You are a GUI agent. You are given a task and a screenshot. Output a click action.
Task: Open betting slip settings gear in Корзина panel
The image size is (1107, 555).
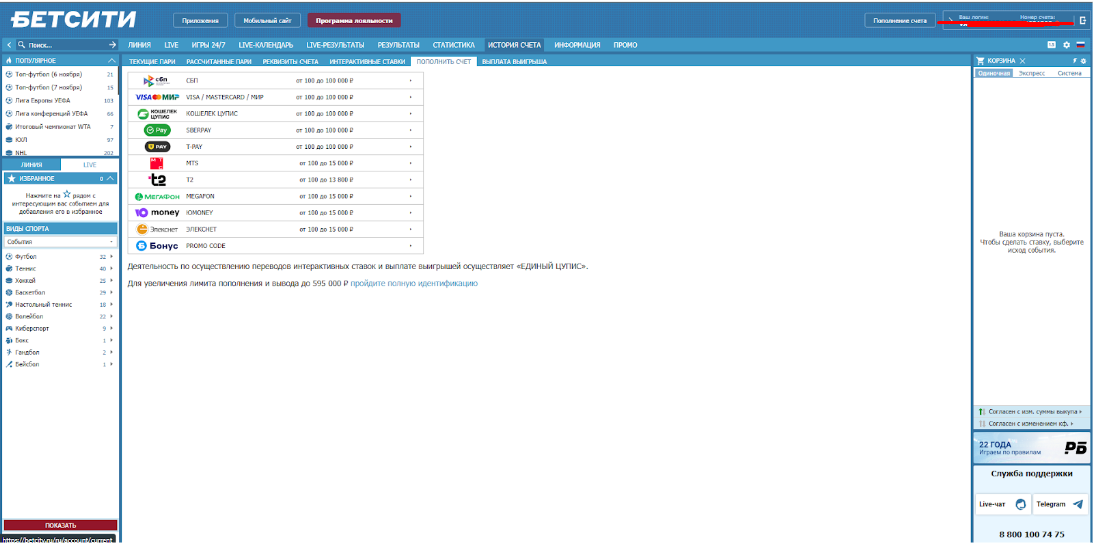1083,62
